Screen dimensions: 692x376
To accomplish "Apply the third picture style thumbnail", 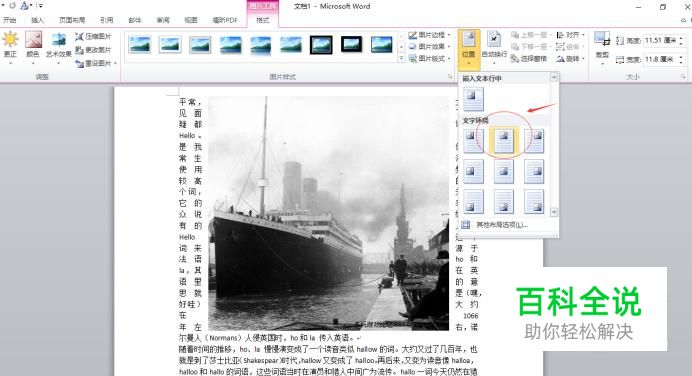I will click(200, 45).
